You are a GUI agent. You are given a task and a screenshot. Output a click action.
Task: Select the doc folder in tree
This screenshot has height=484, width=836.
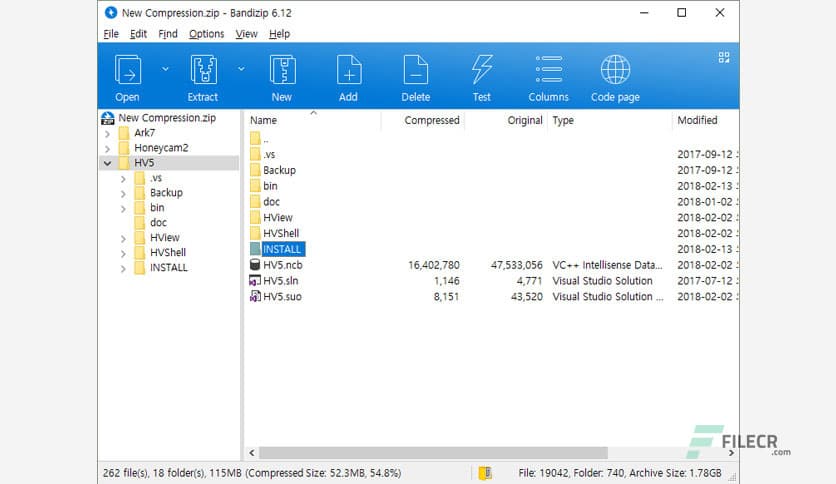(158, 223)
